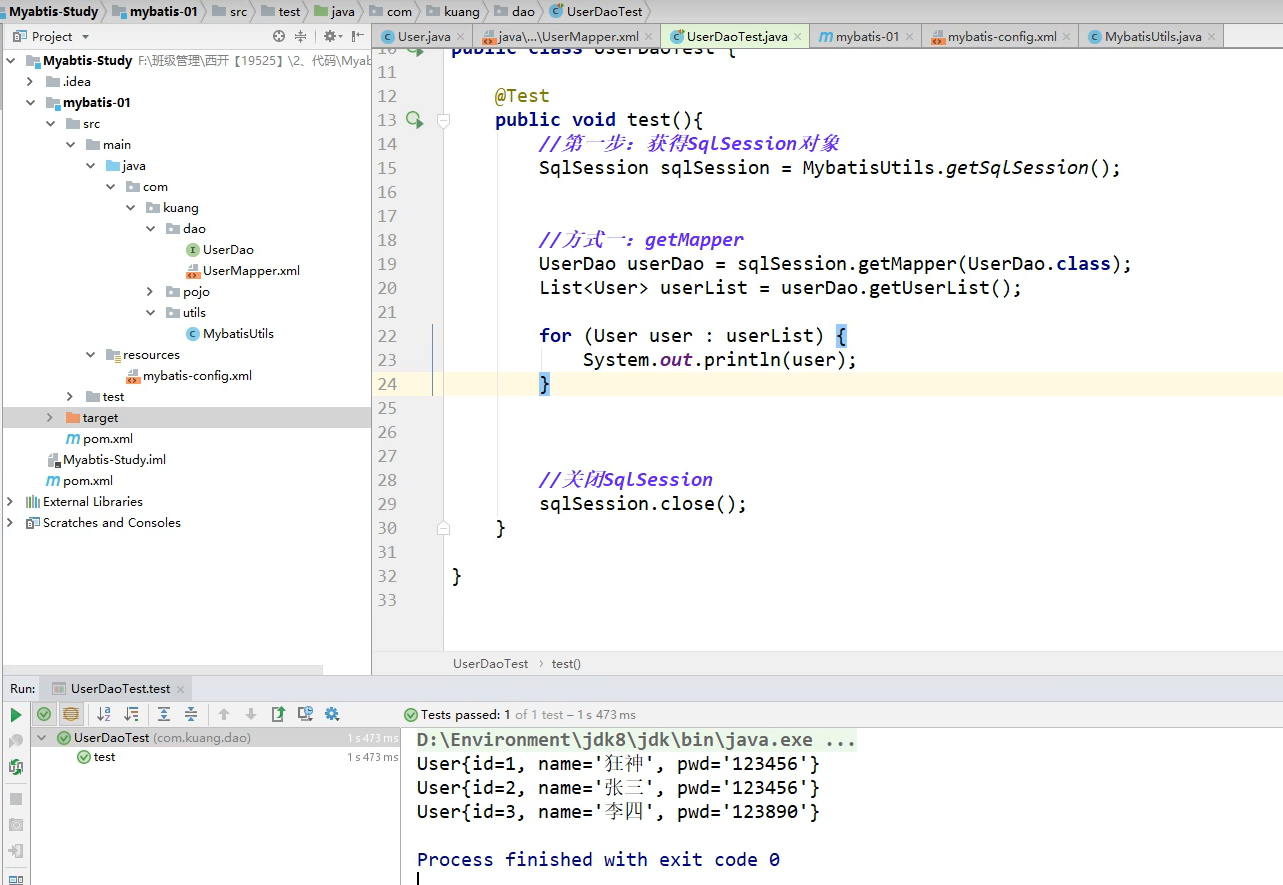
Task: Open test runner settings gear
Action: pos(332,714)
